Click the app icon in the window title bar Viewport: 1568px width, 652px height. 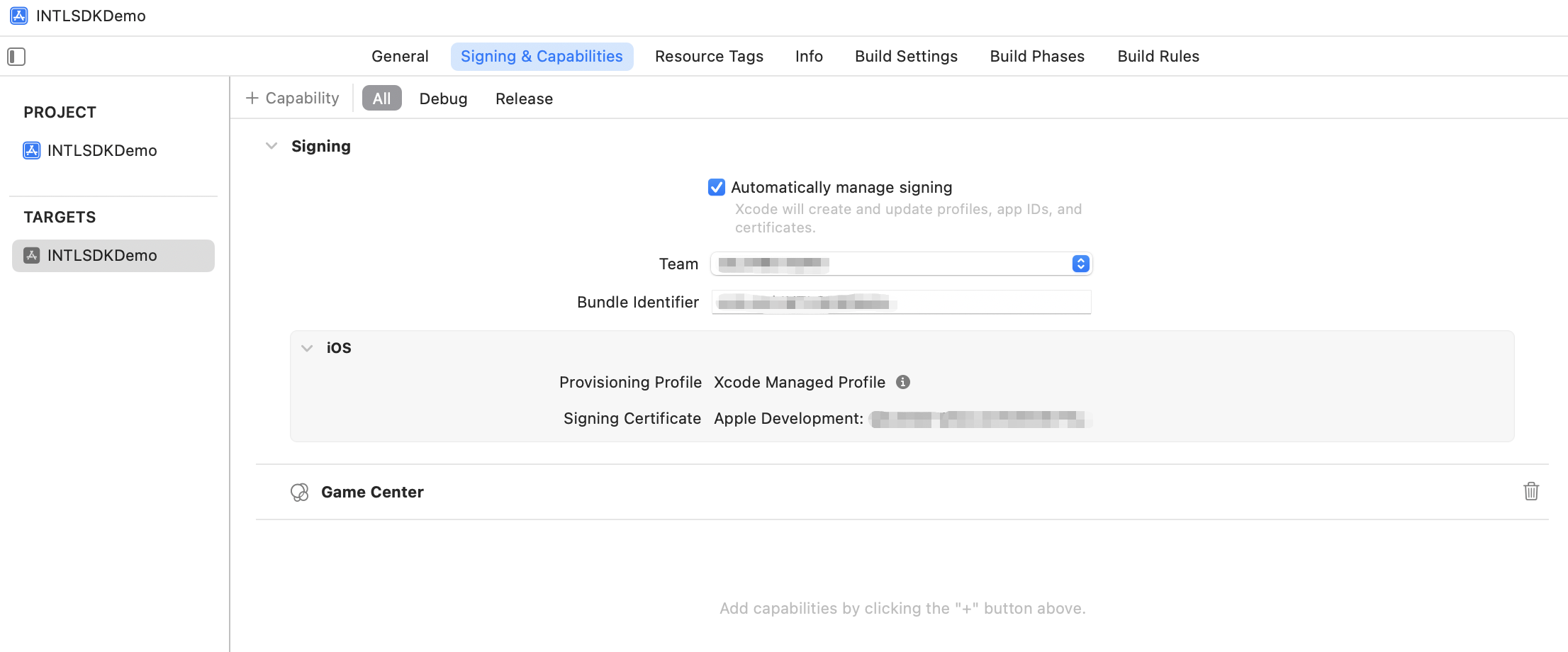[x=18, y=16]
